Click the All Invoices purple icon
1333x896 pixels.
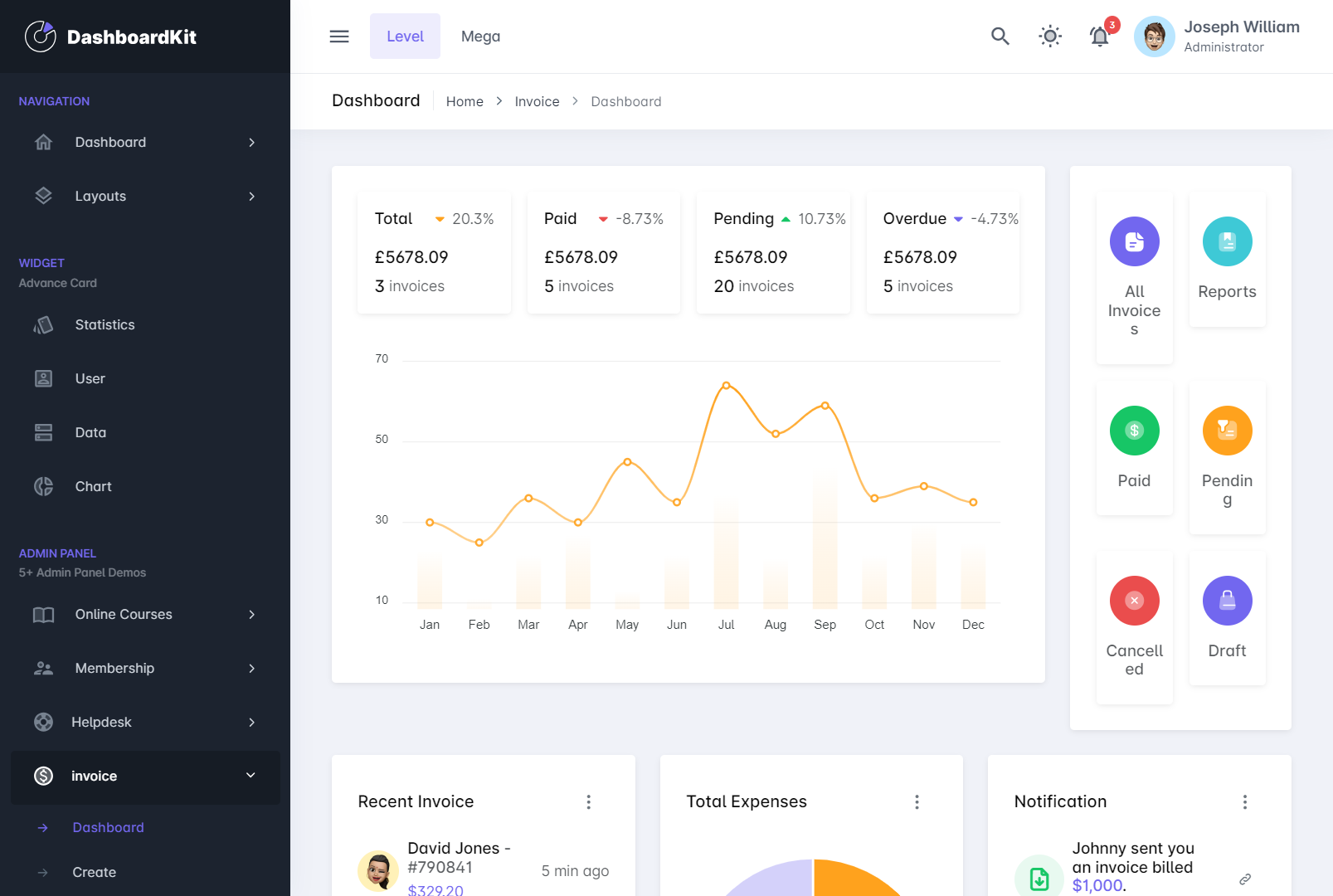1134,241
